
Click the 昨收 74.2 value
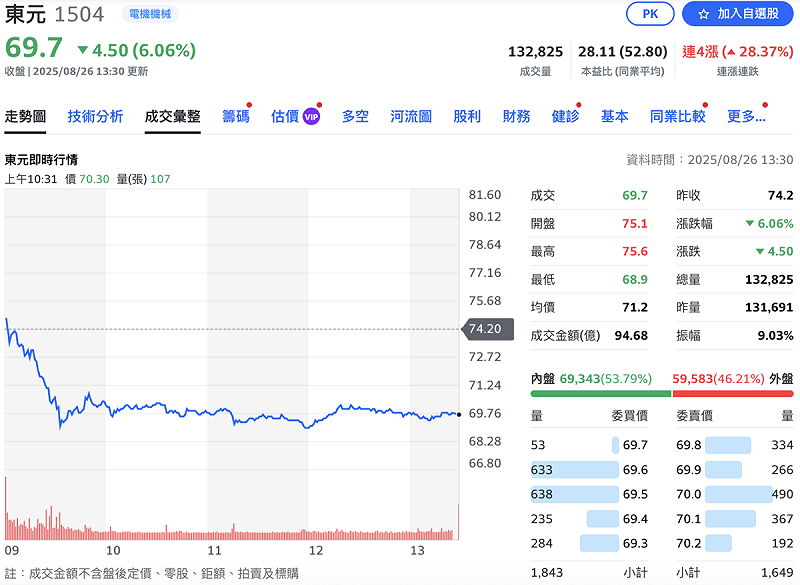[x=781, y=195]
